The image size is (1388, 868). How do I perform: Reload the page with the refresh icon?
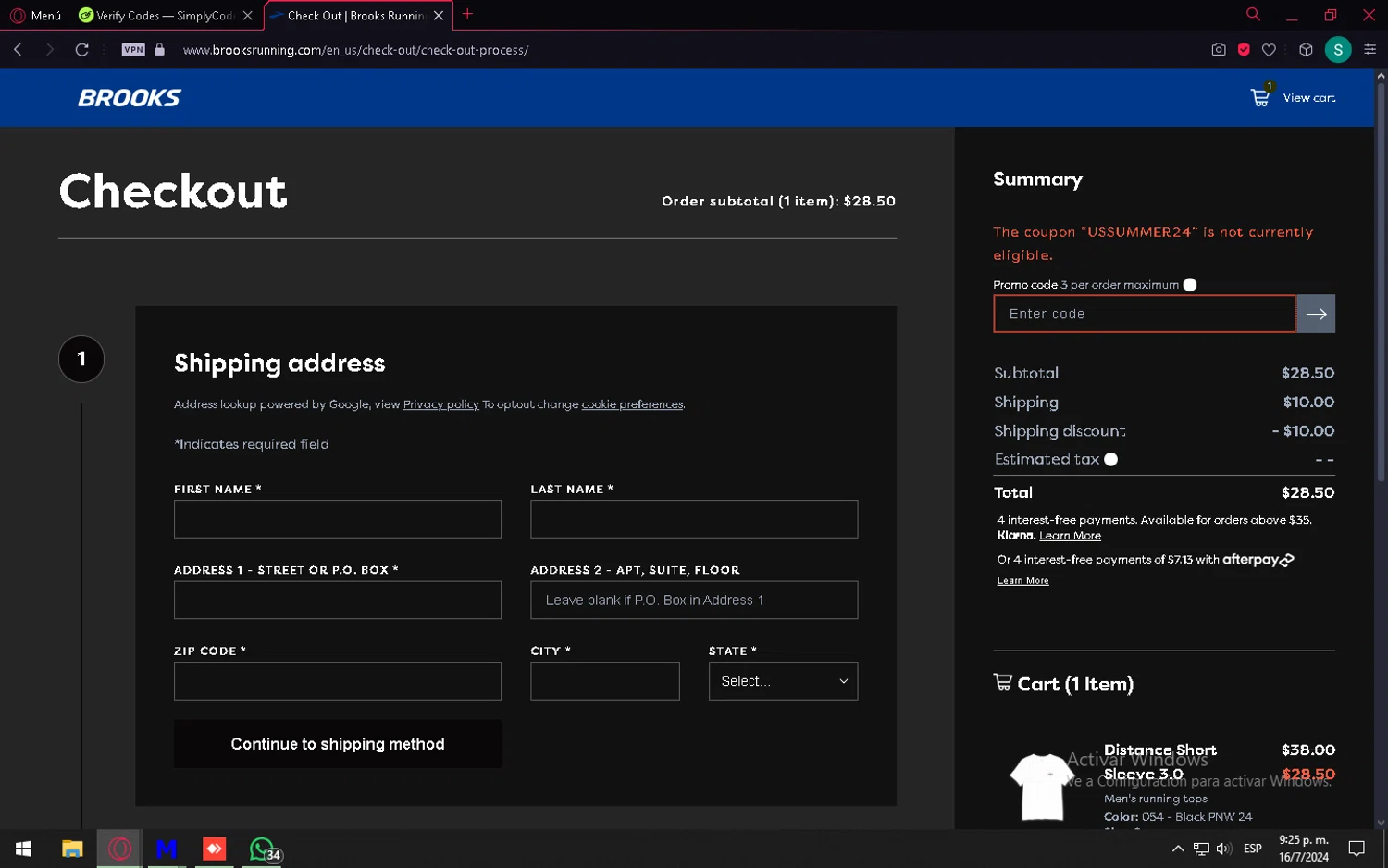click(81, 50)
